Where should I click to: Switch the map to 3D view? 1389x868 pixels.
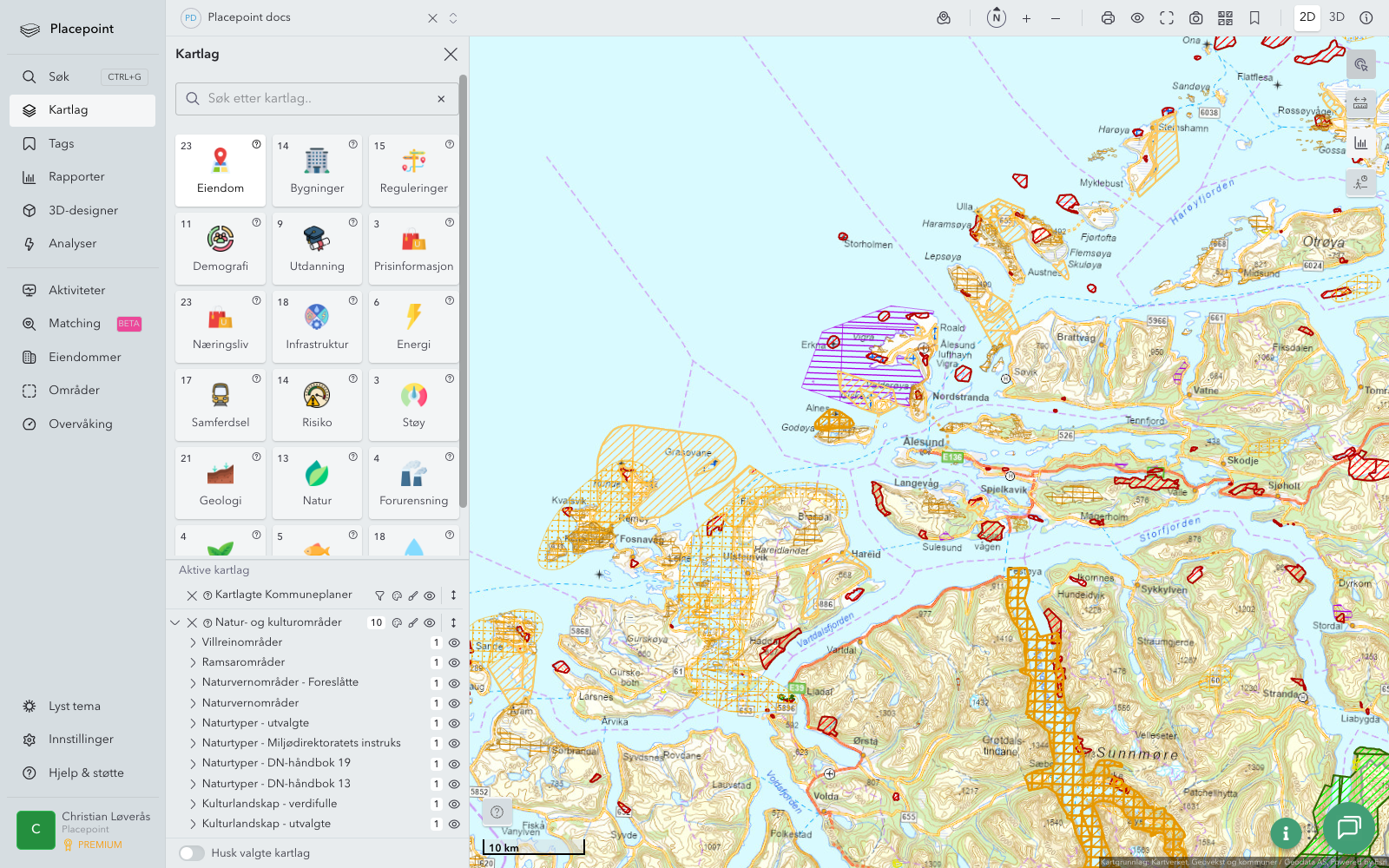pyautogui.click(x=1337, y=17)
